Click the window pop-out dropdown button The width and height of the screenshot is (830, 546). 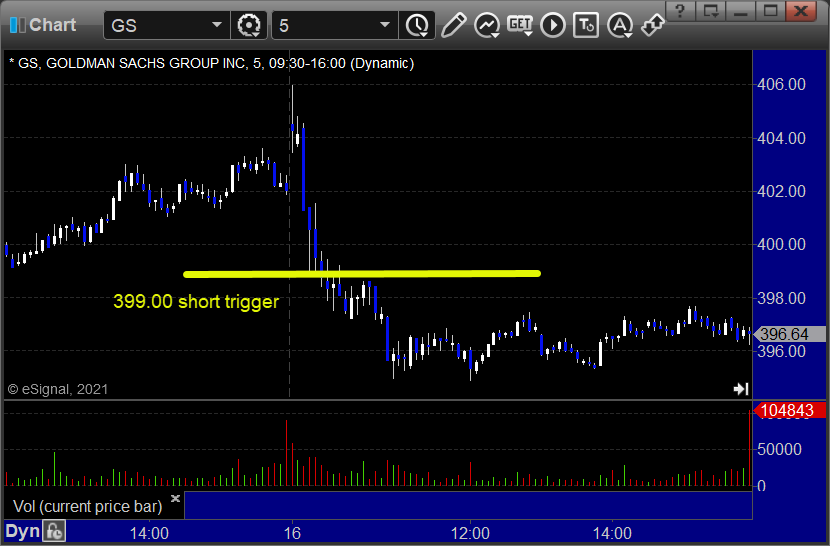point(710,11)
